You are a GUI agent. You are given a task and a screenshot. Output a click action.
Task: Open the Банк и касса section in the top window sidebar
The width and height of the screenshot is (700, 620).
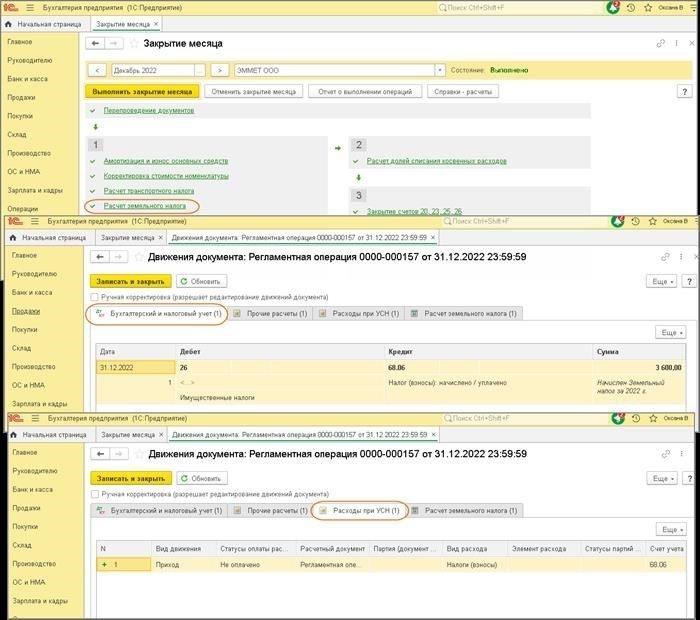(27, 79)
